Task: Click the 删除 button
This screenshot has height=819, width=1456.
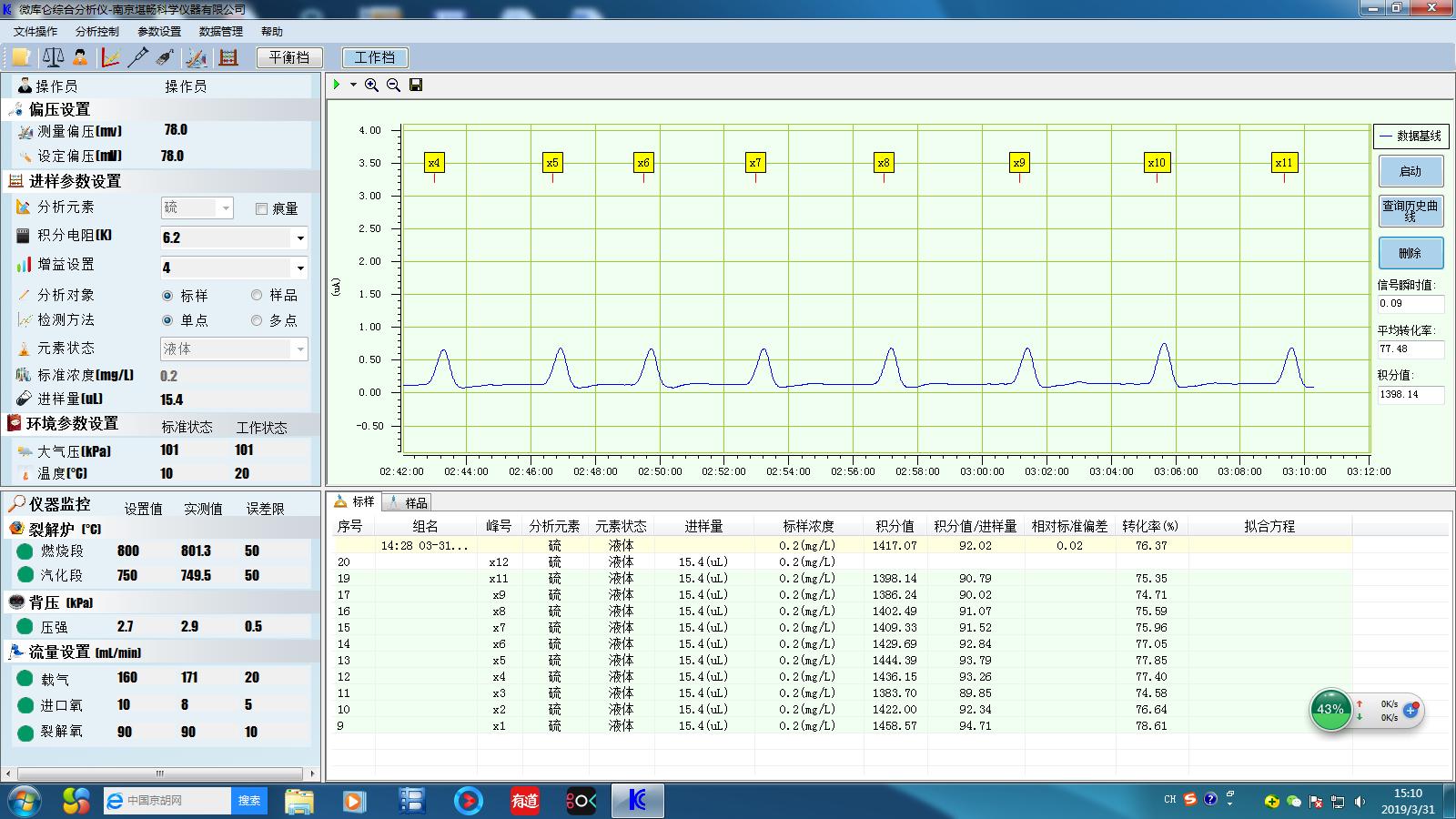Action: click(1410, 253)
